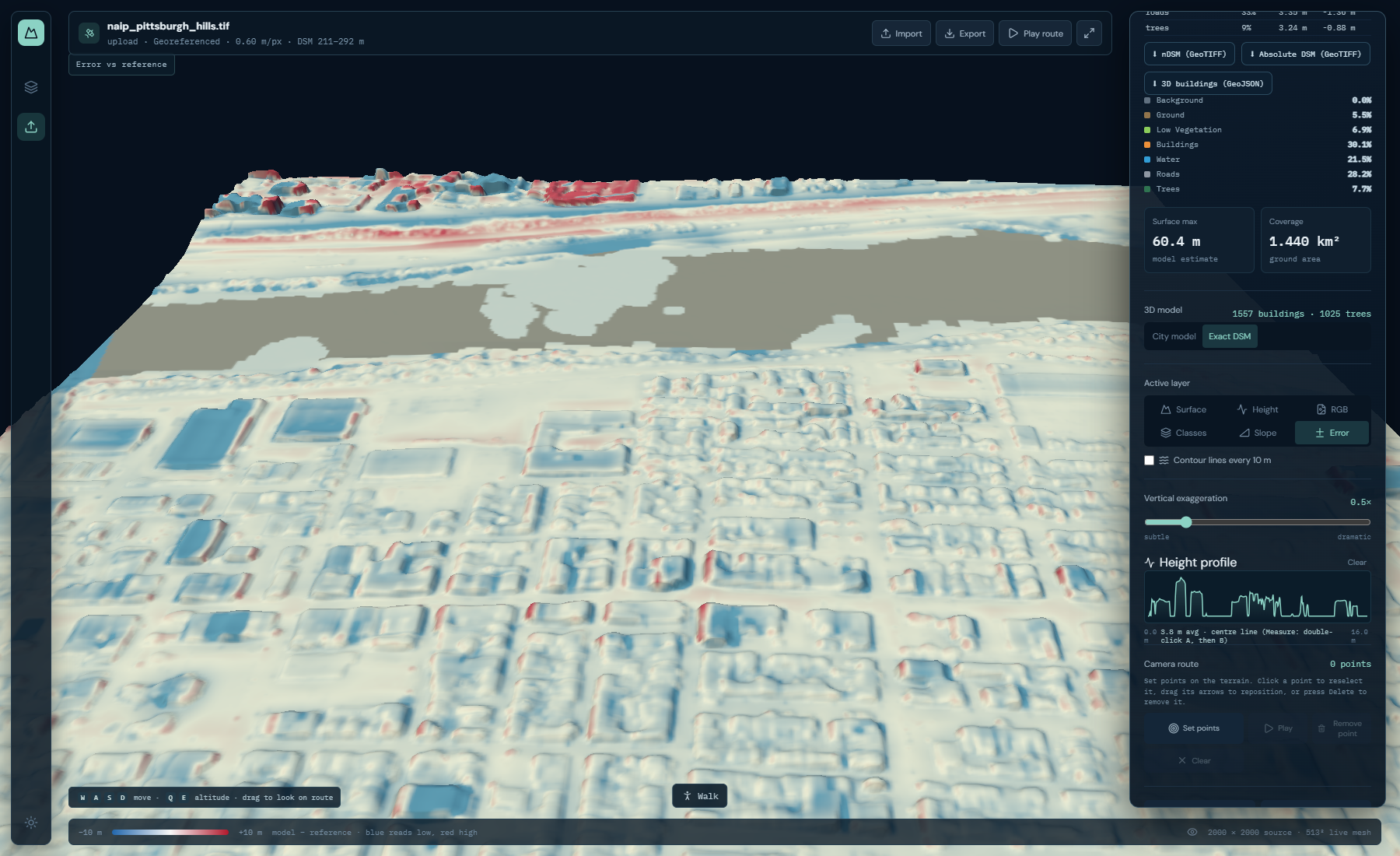Click the Buildings class legend row

click(1257, 145)
